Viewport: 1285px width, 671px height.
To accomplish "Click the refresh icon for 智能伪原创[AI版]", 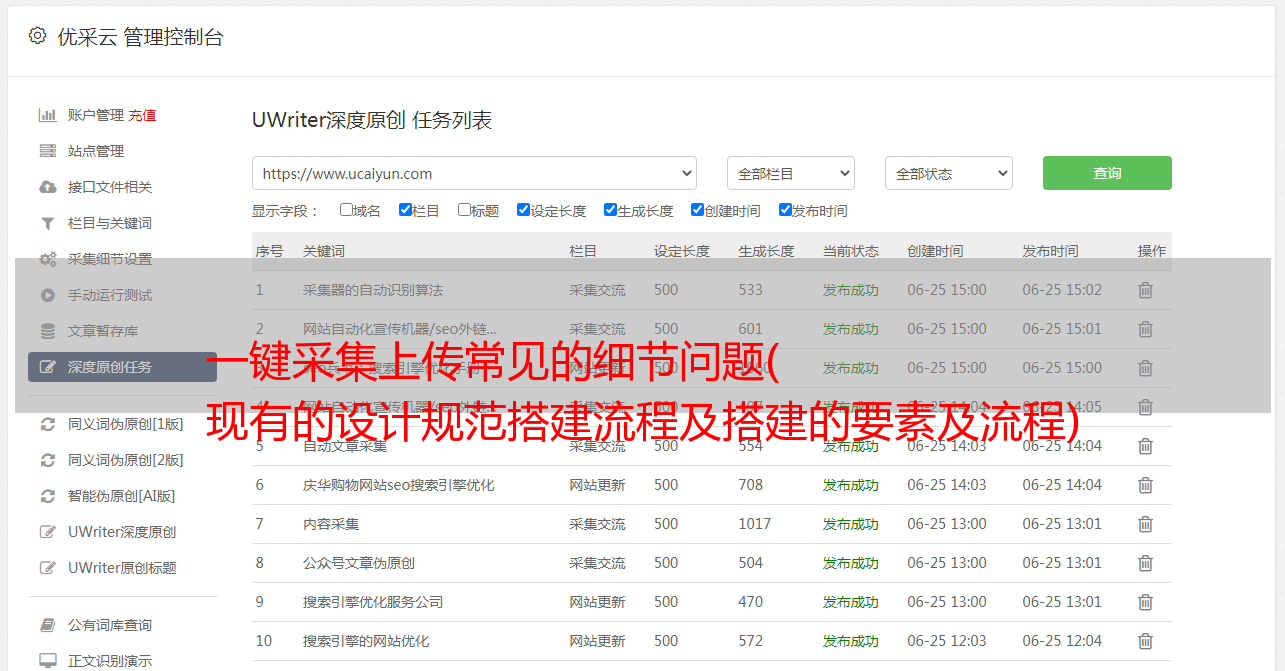I will pyautogui.click(x=47, y=496).
